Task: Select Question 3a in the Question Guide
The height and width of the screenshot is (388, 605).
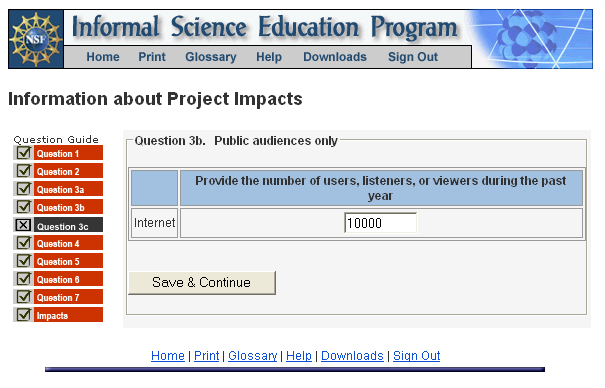Action: coord(68,189)
